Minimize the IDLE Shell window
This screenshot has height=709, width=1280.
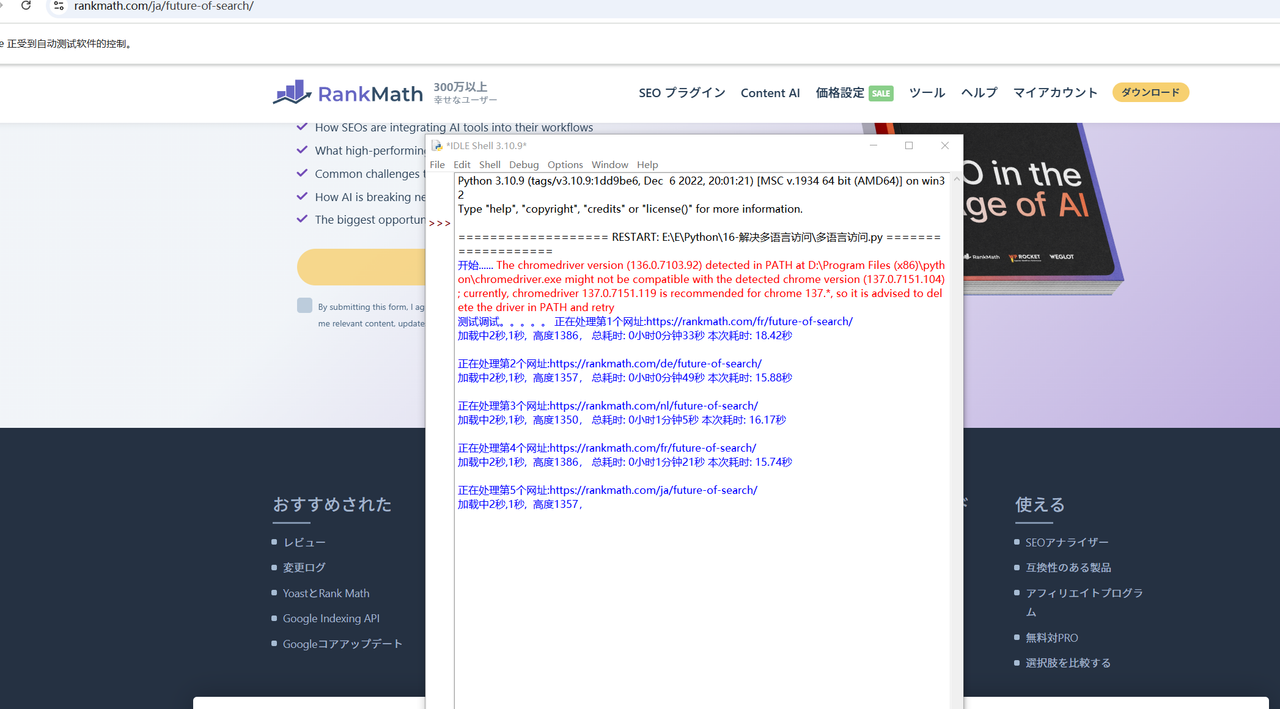873,146
